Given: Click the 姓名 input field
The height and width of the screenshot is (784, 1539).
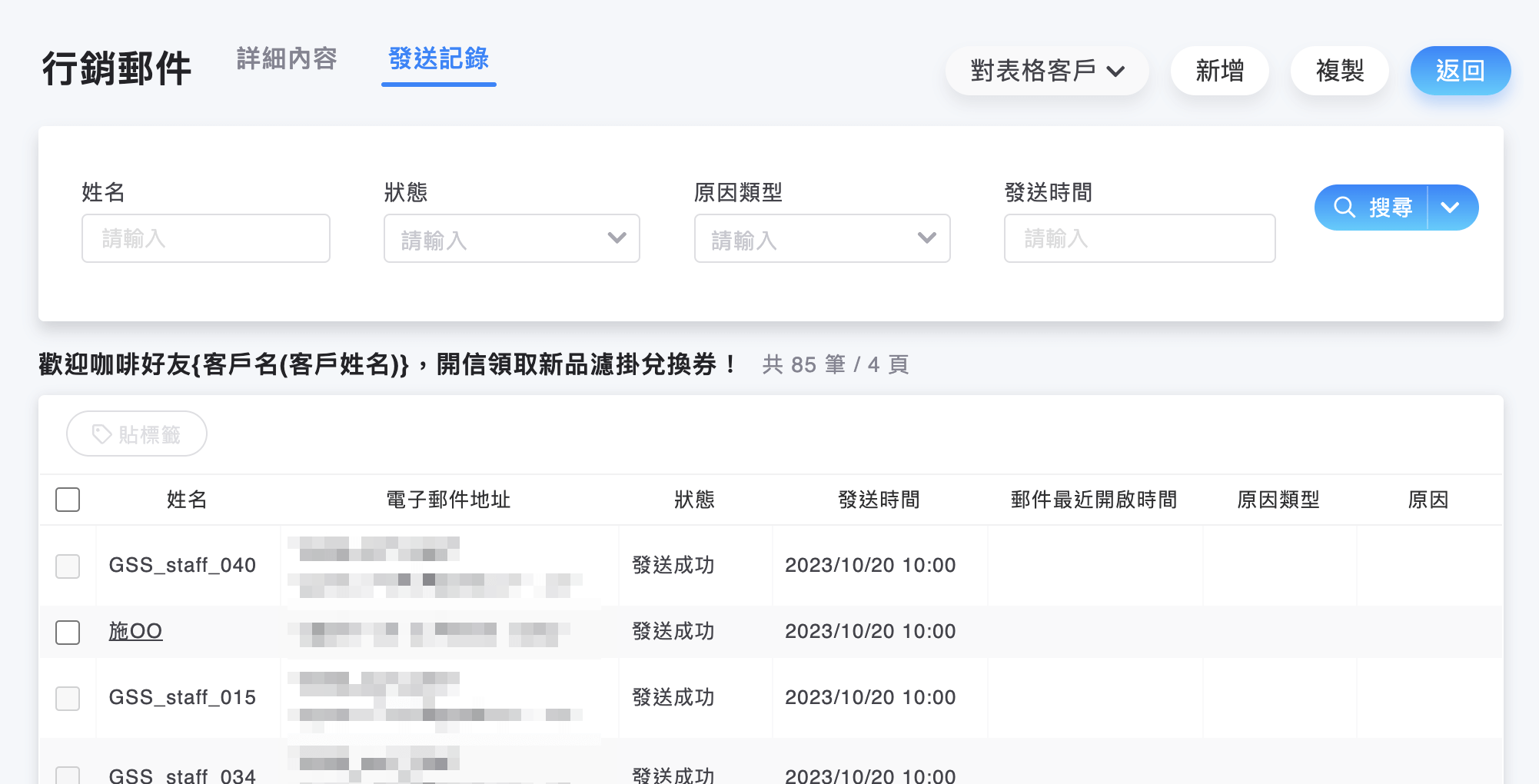Looking at the screenshot, I should tap(204, 238).
